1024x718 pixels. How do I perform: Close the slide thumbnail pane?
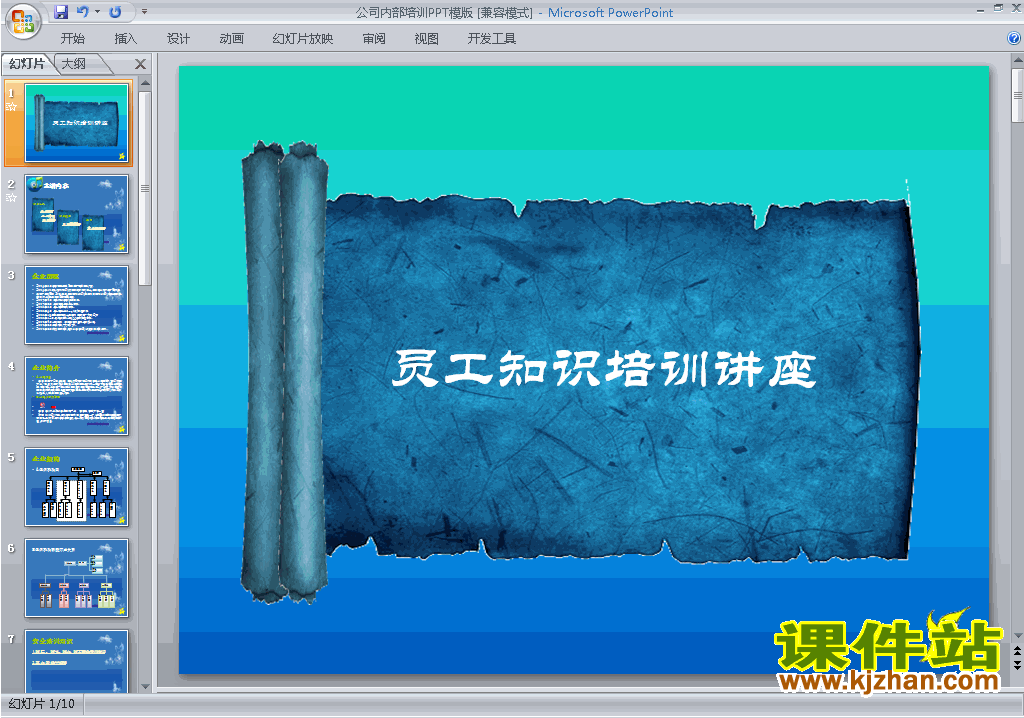coord(140,64)
